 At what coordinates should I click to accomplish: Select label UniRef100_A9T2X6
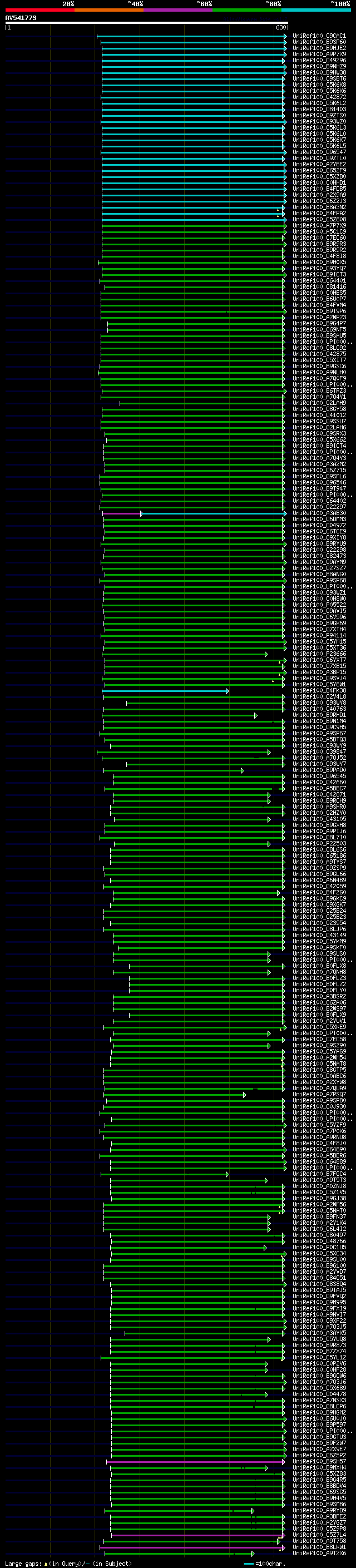[319, 1554]
